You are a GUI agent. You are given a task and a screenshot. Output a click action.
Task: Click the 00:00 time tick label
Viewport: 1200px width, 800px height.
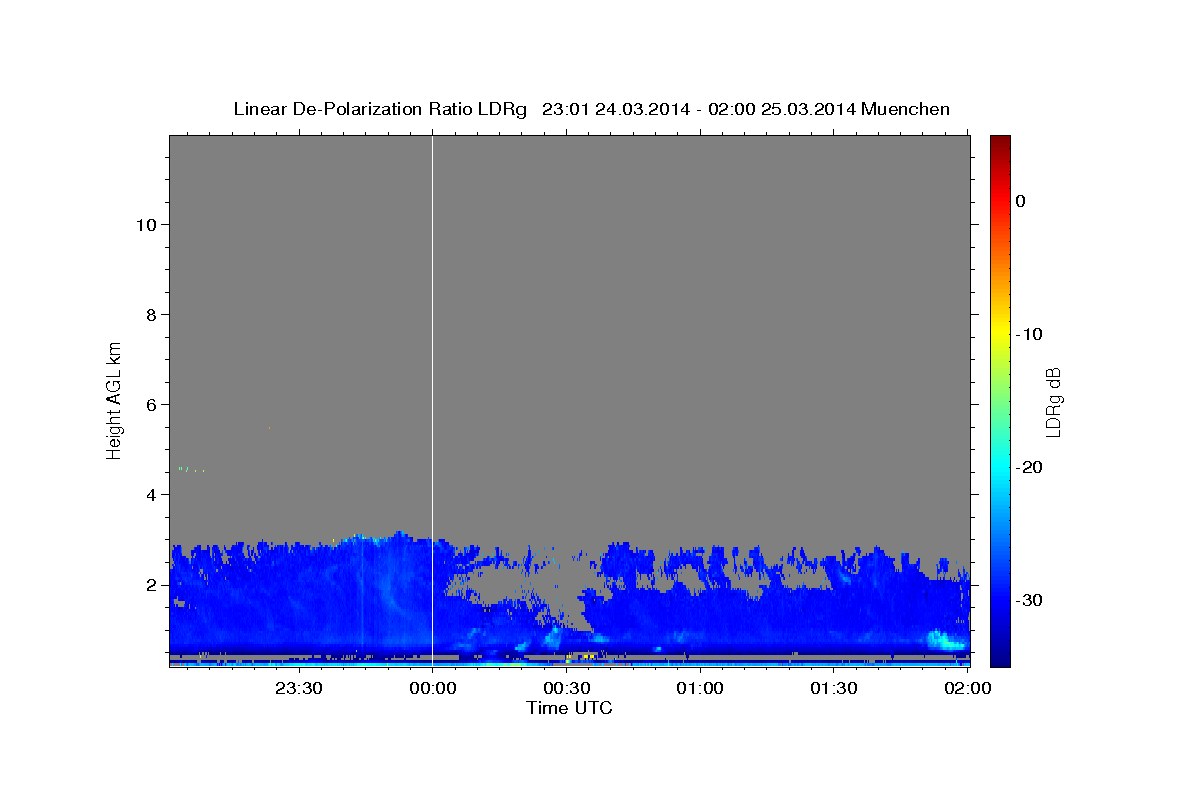tap(432, 688)
